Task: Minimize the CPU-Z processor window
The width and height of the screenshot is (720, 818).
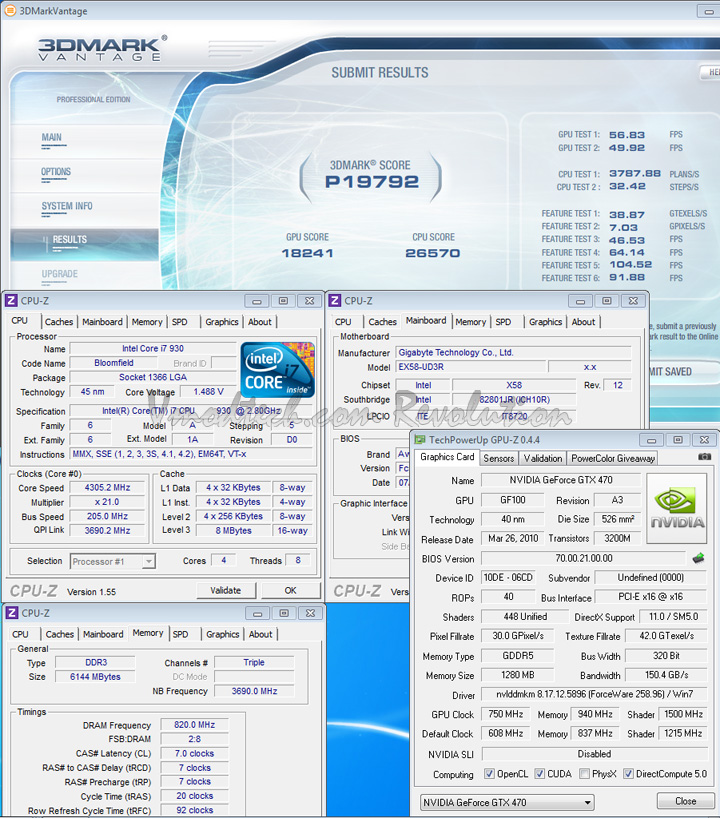Action: (x=257, y=301)
